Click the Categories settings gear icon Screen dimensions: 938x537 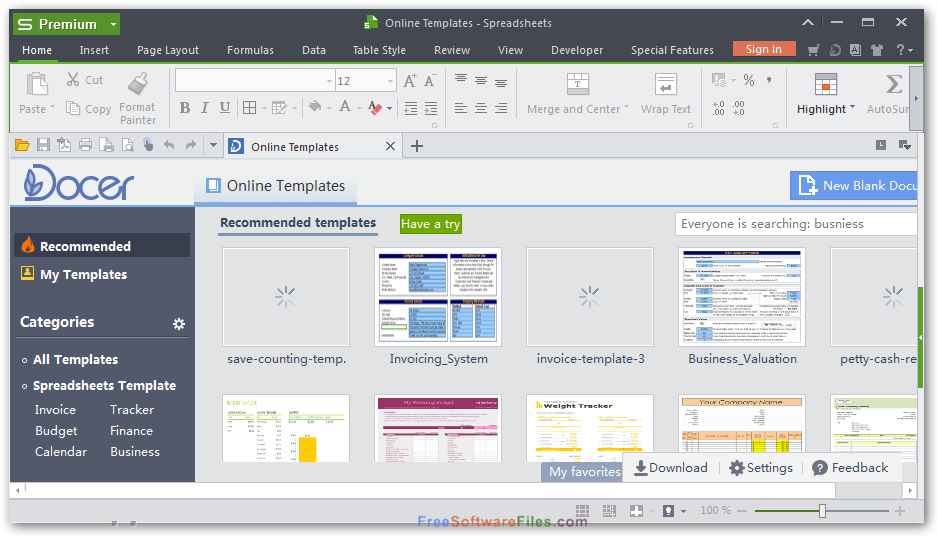[179, 324]
